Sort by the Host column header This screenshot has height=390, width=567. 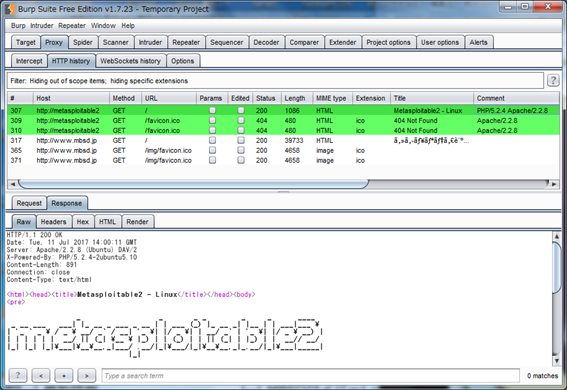71,98
